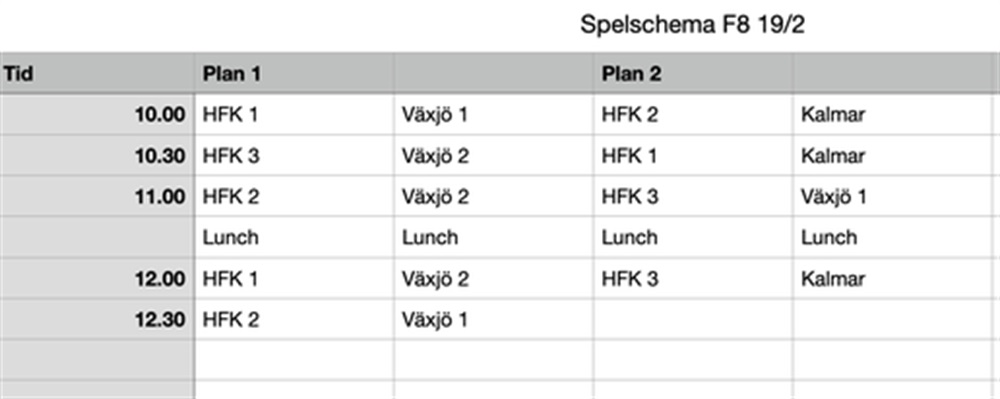Select HFK 3 cell in 12.00 row
This screenshot has width=1000, height=399.
coord(693,279)
